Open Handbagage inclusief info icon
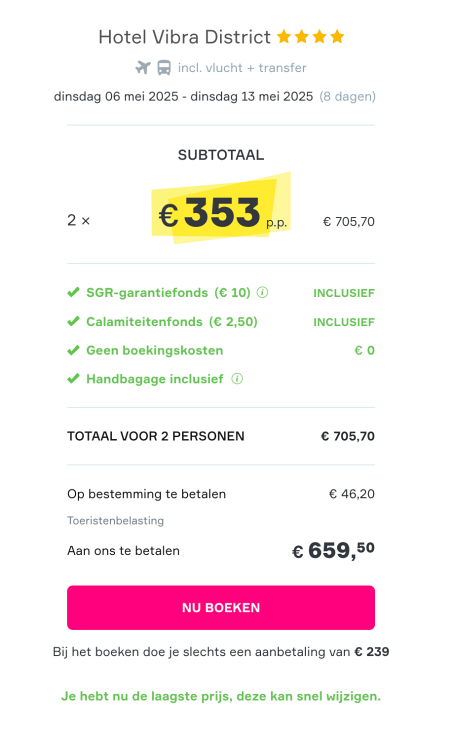 pyautogui.click(x=237, y=379)
